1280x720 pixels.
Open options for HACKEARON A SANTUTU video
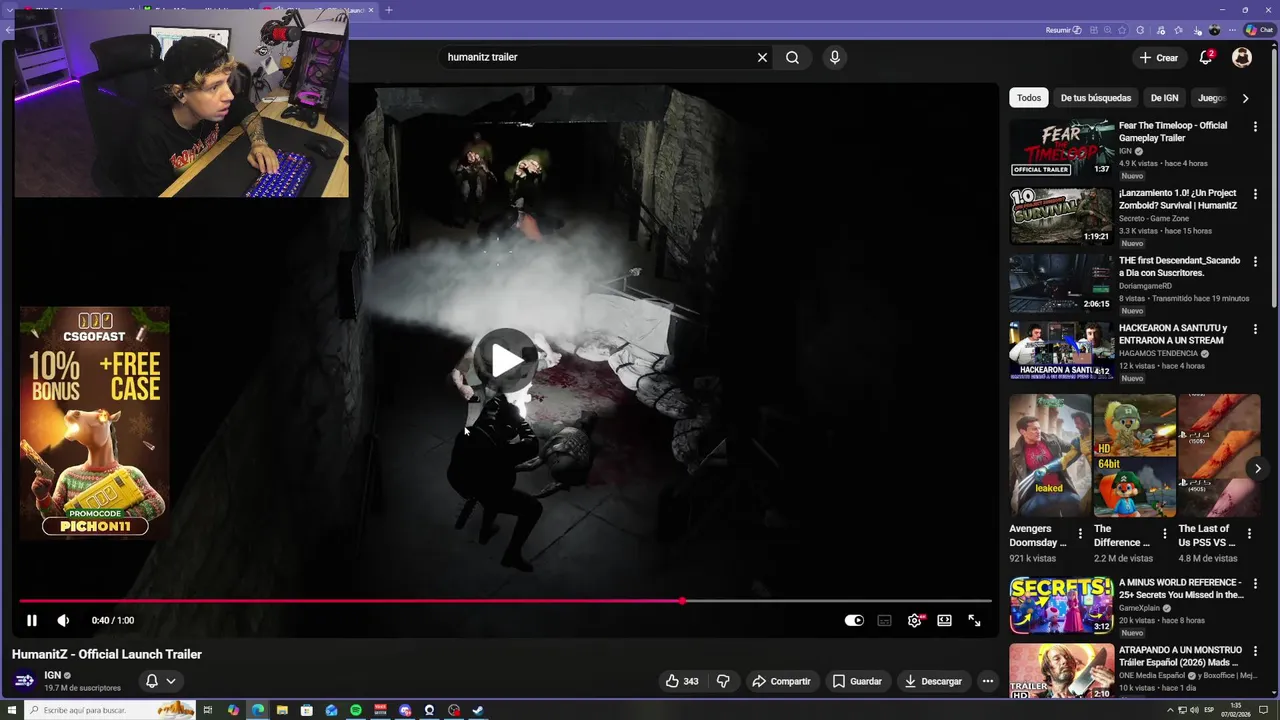click(1255, 329)
